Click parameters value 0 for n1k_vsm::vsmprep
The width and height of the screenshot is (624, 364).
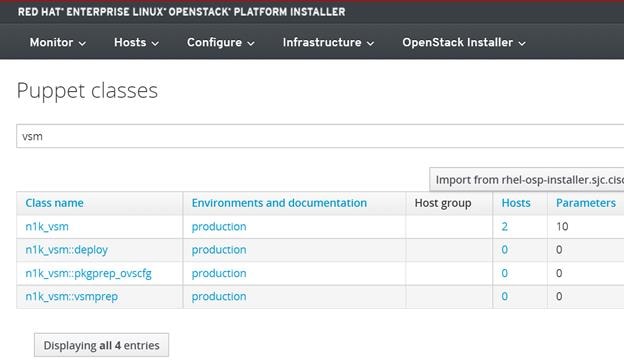[559, 296]
